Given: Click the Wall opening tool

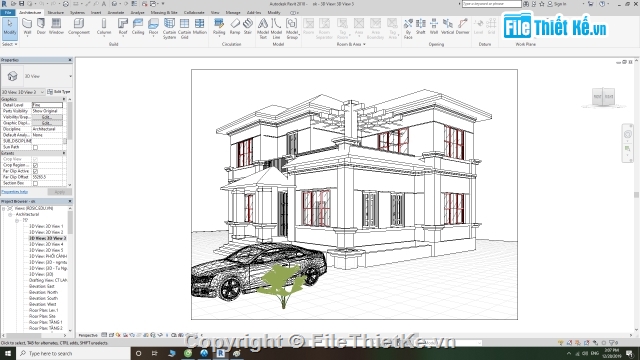Looking at the screenshot, I should tap(434, 27).
